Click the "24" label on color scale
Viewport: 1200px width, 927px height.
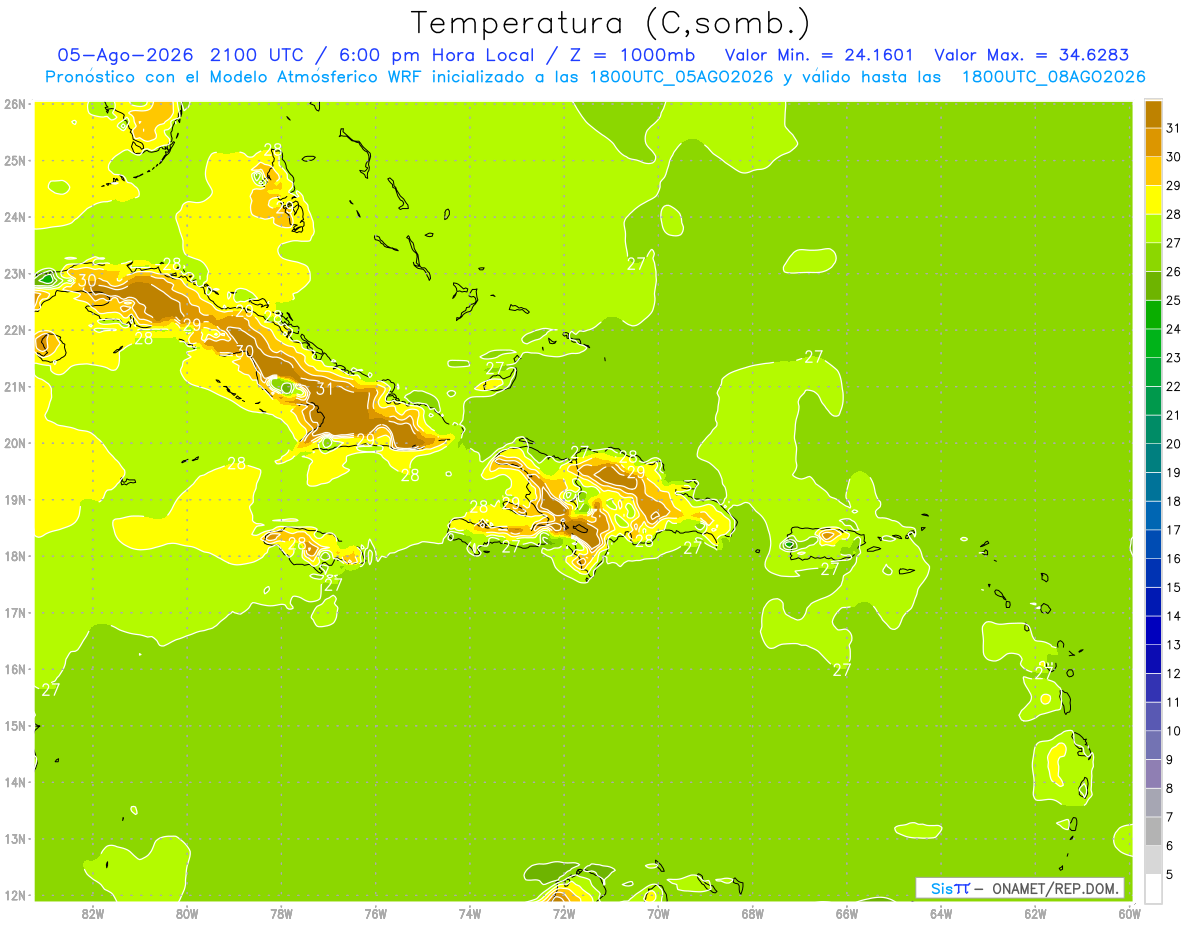tap(1174, 329)
